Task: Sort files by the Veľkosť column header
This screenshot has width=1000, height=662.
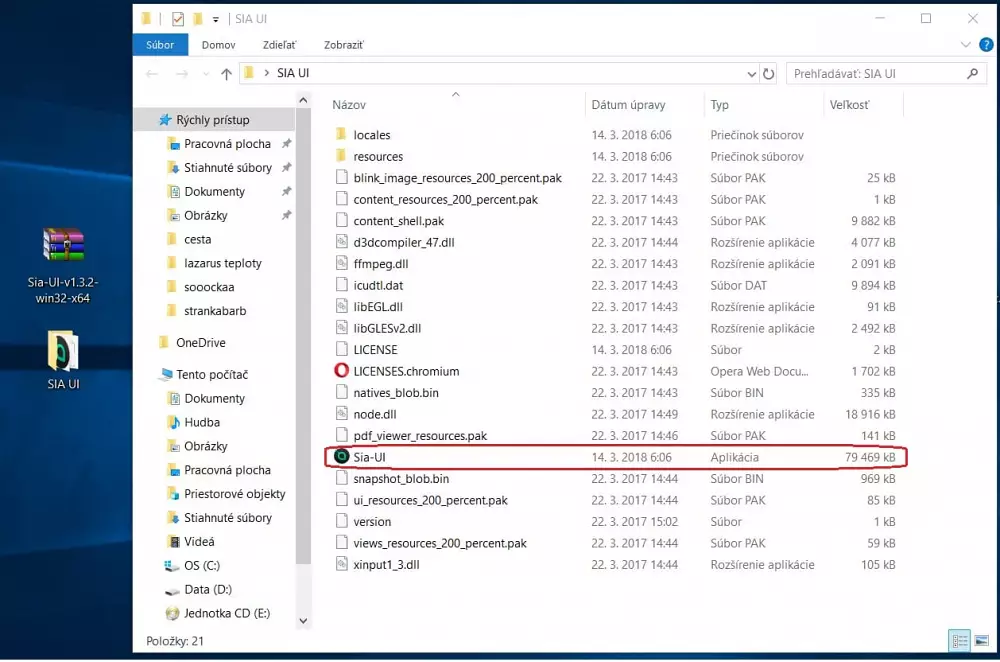Action: (849, 105)
